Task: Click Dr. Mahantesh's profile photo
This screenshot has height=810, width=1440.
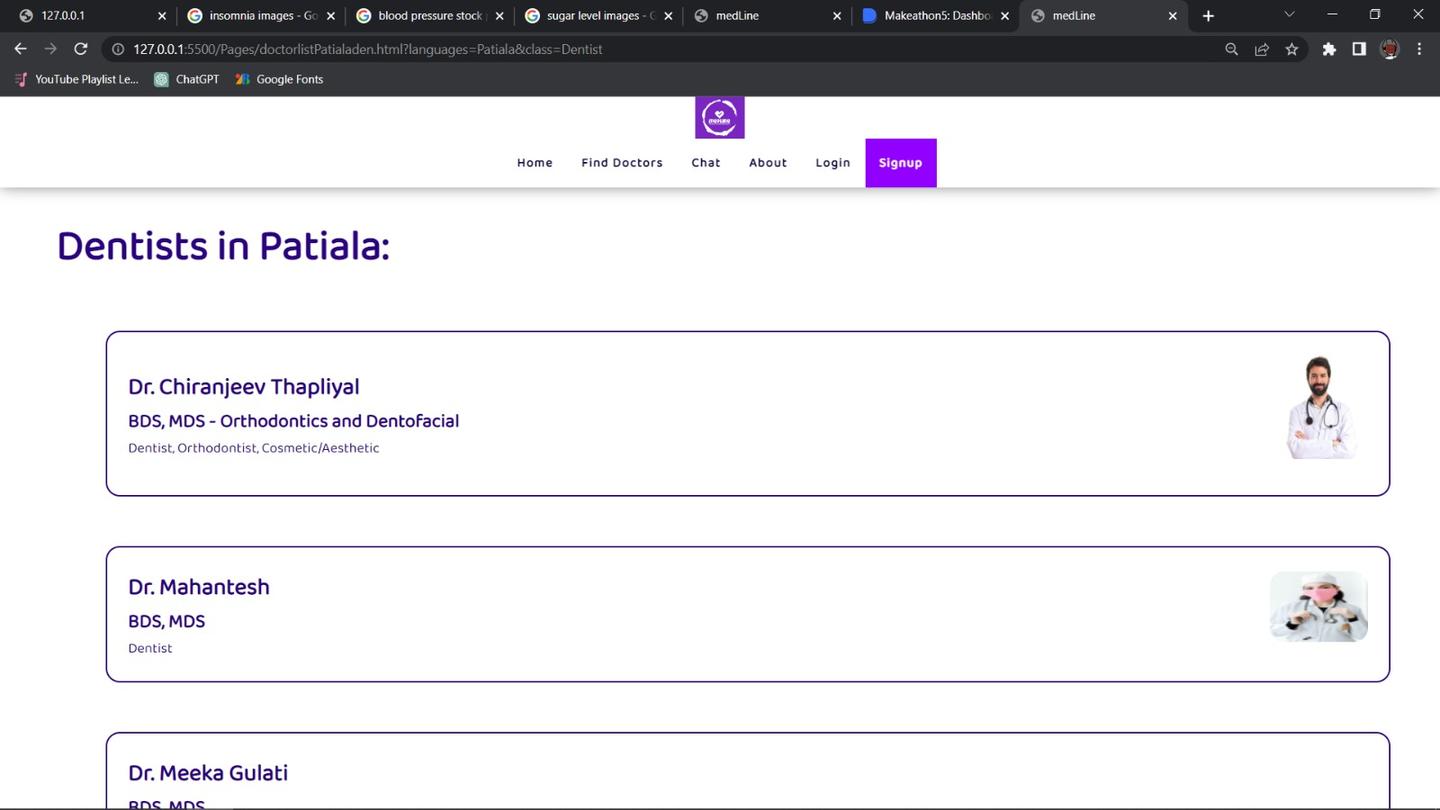Action: (1319, 606)
